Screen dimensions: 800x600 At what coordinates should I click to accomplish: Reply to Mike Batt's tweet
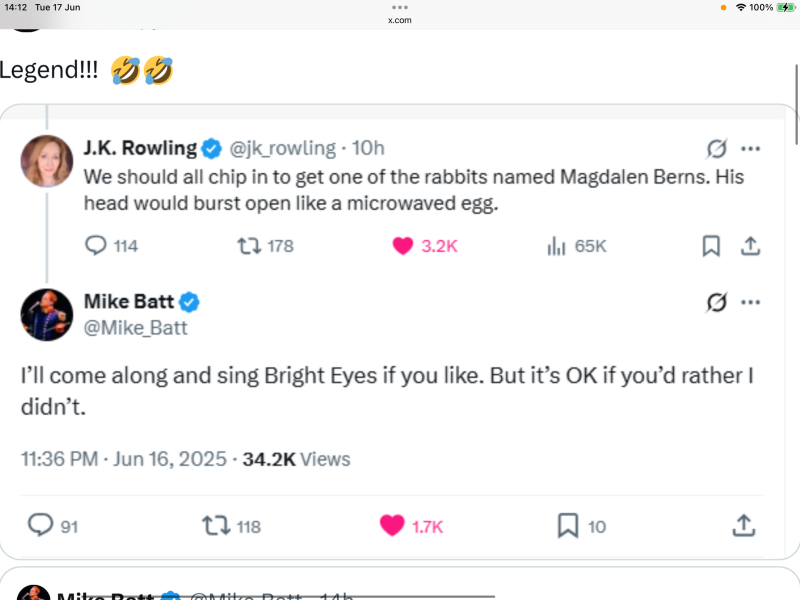(x=41, y=525)
